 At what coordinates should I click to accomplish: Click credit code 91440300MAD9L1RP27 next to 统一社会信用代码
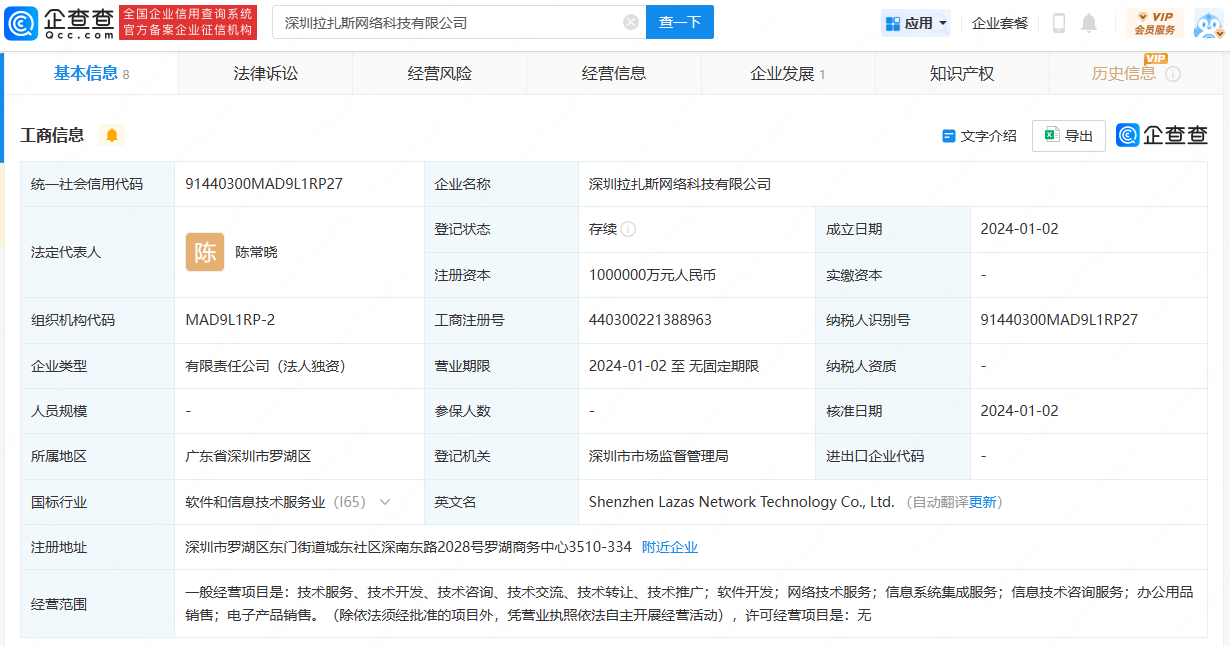(x=264, y=184)
